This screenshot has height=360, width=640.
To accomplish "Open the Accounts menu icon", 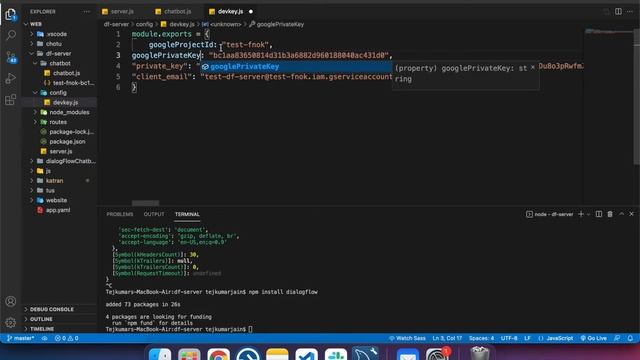I will coord(11,301).
